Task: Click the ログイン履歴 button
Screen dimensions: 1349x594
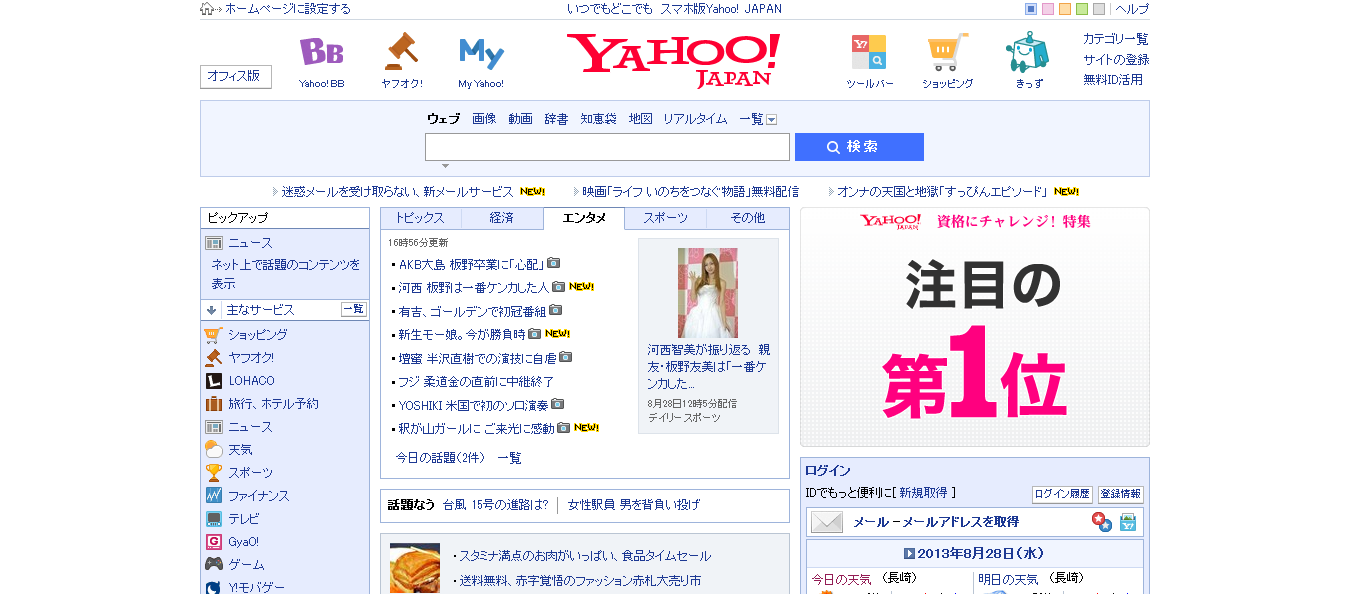Action: tap(1062, 494)
